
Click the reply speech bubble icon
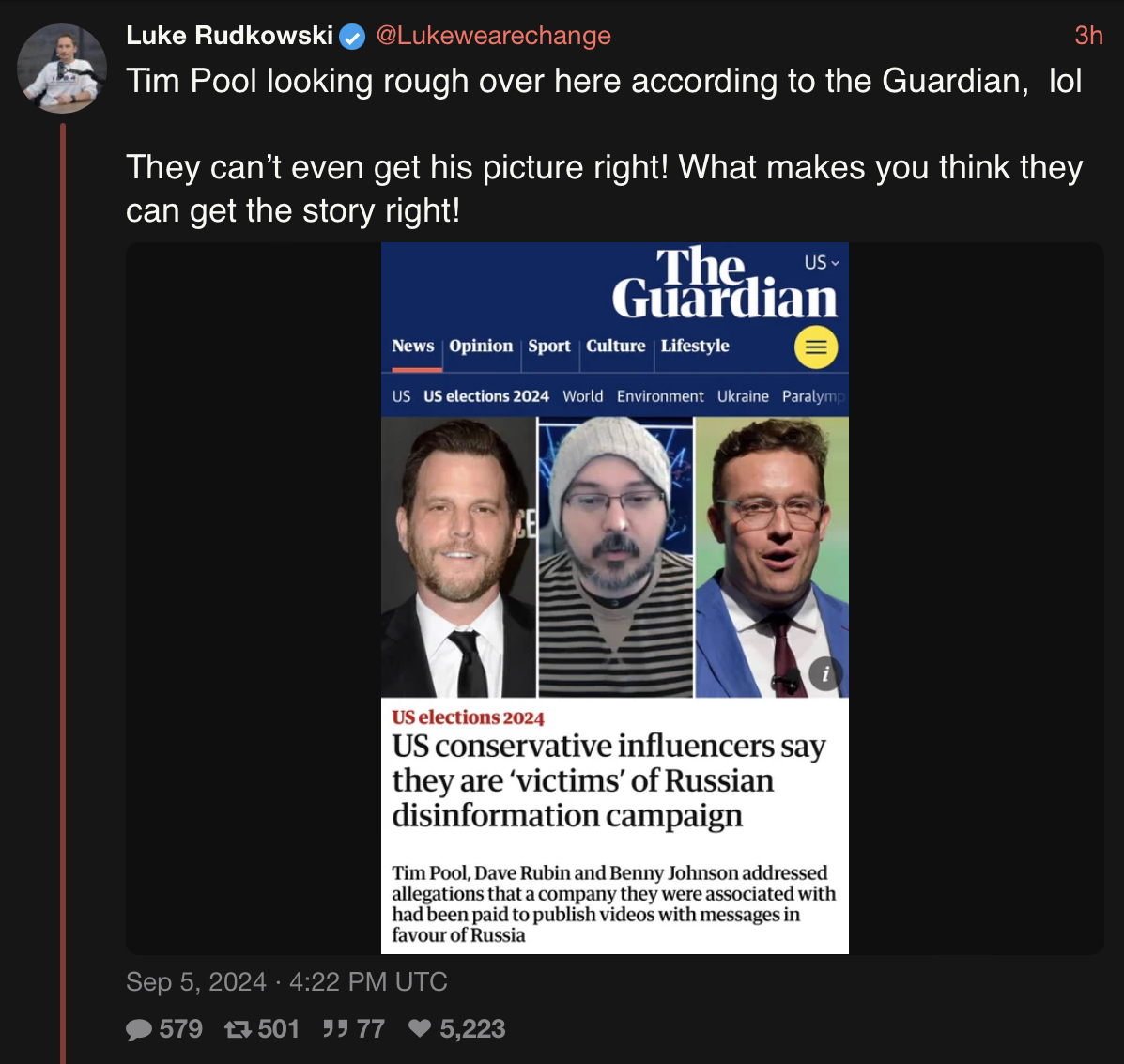click(x=138, y=1029)
